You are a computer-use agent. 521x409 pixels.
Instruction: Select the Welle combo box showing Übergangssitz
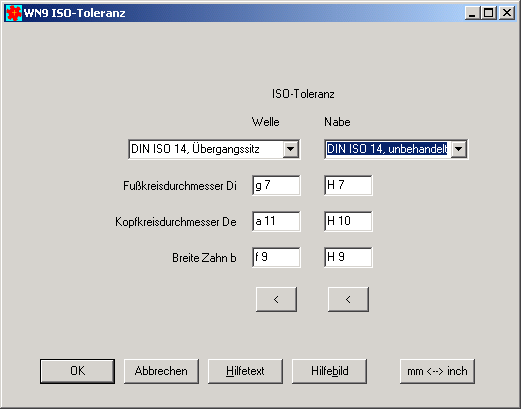(x=214, y=149)
